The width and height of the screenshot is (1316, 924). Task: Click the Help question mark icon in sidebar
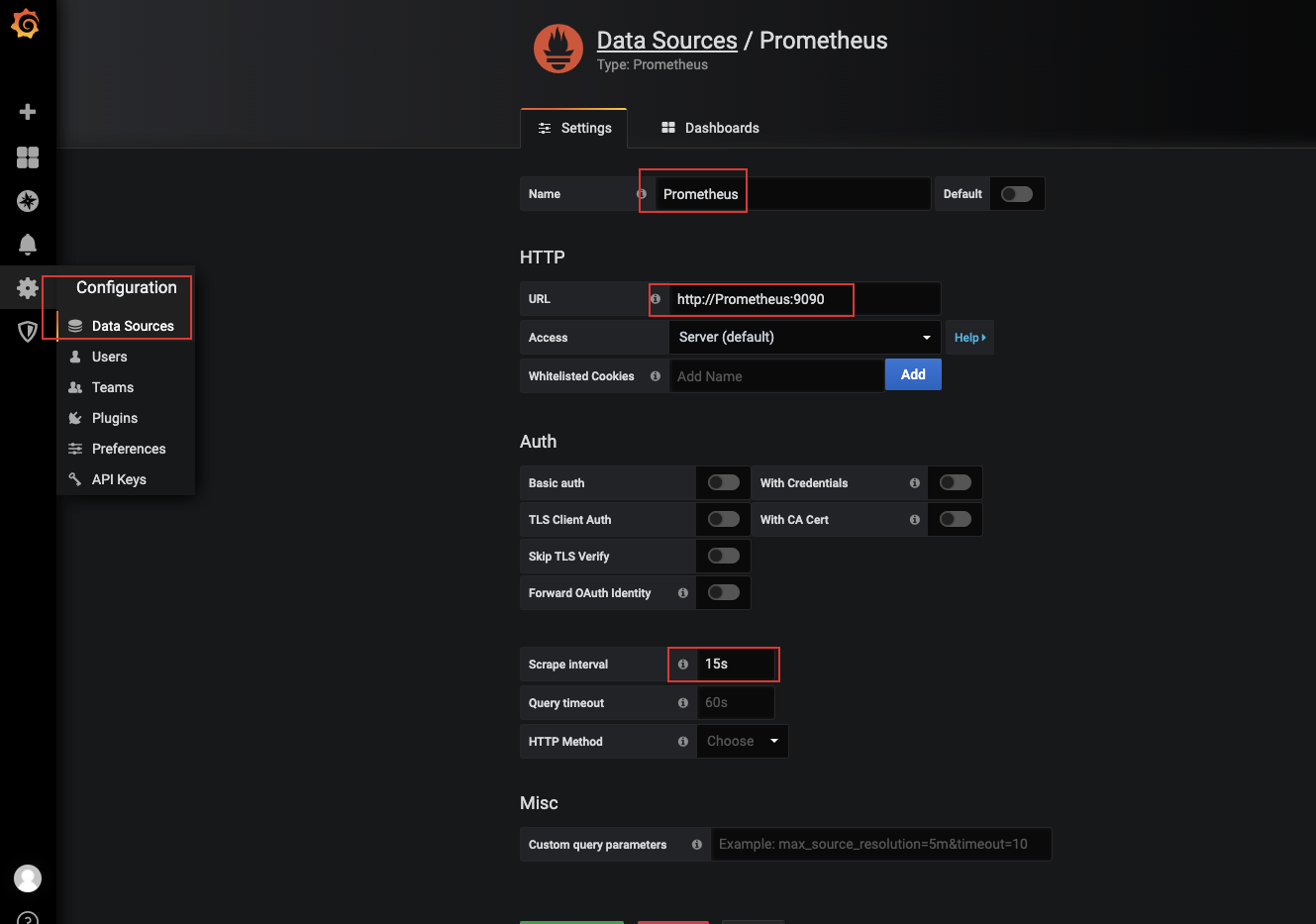tap(28, 919)
